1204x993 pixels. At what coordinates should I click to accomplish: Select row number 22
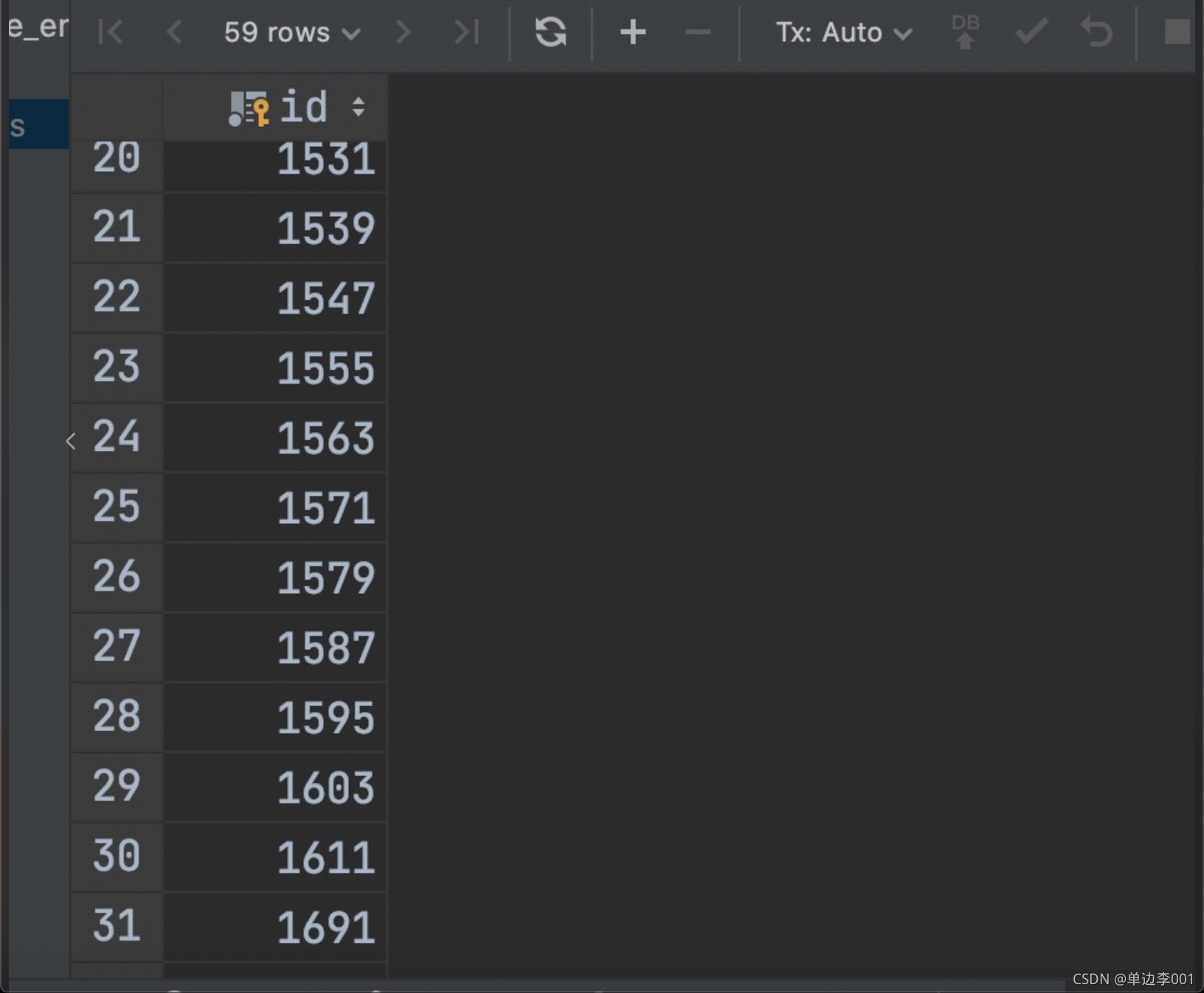tap(117, 297)
